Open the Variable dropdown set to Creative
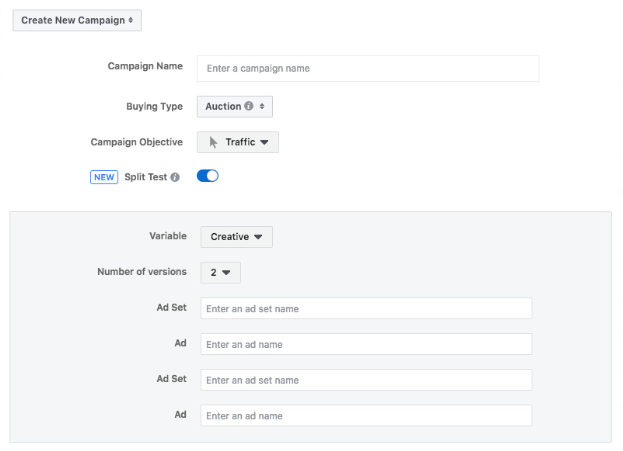The width and height of the screenshot is (623, 451). [237, 237]
